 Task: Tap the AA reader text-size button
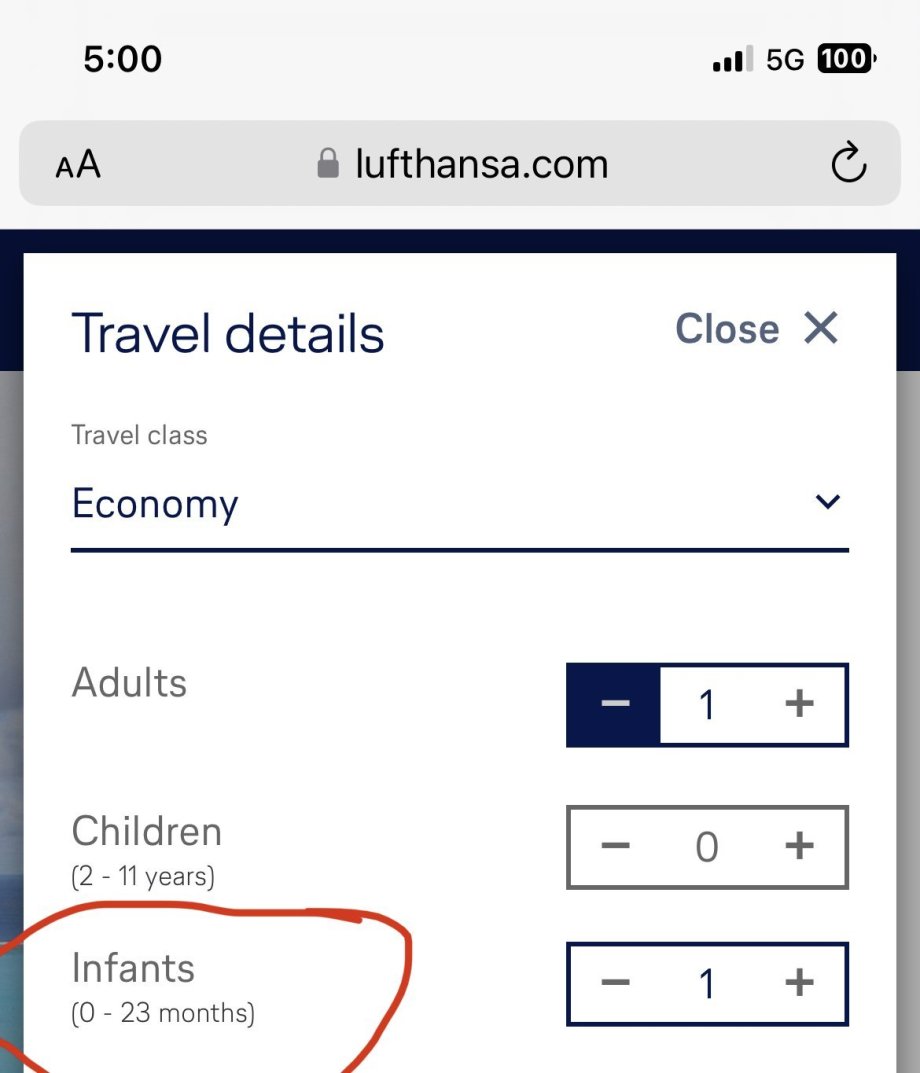[x=78, y=164]
